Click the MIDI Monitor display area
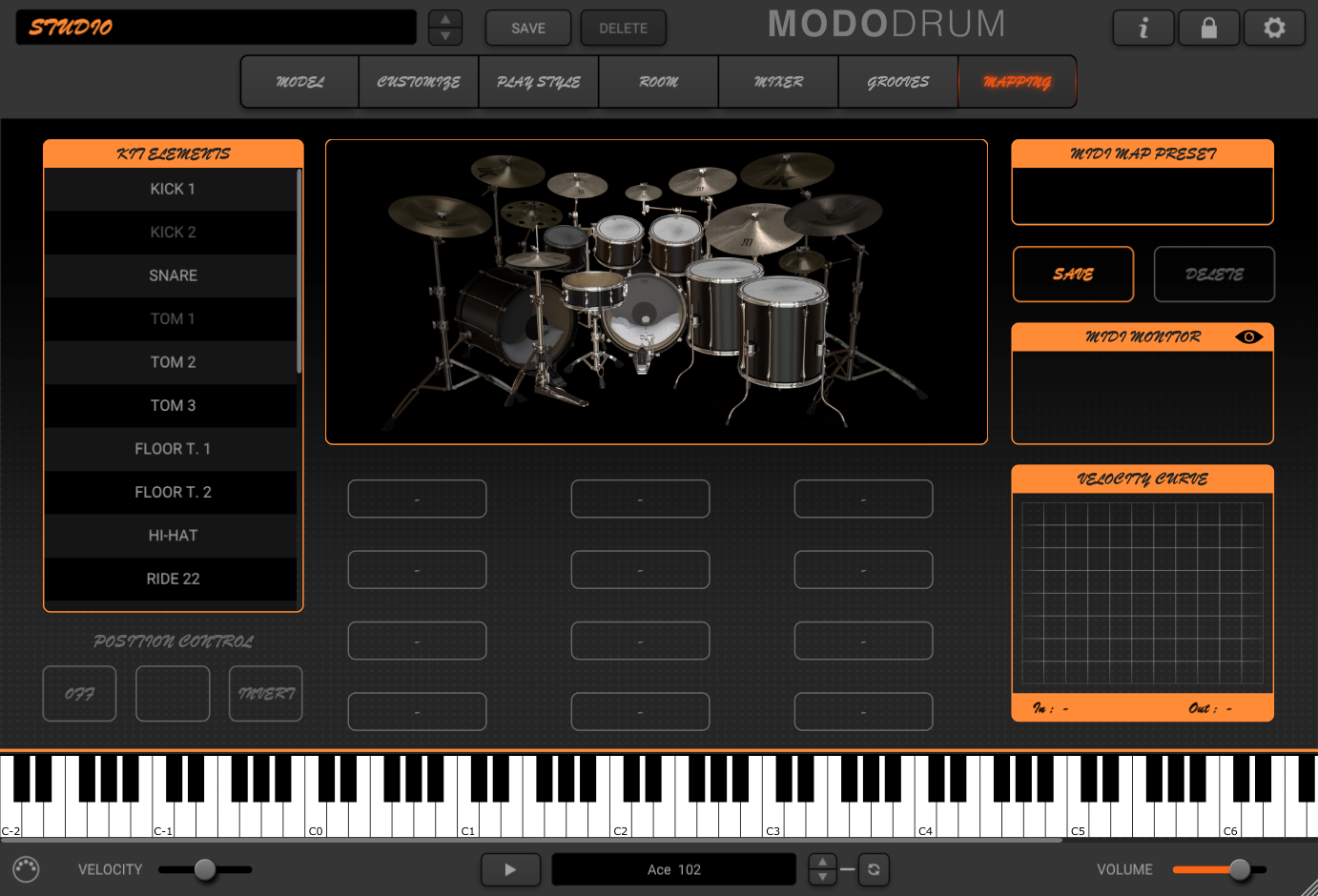This screenshot has height=896, width=1318. tap(1143, 397)
